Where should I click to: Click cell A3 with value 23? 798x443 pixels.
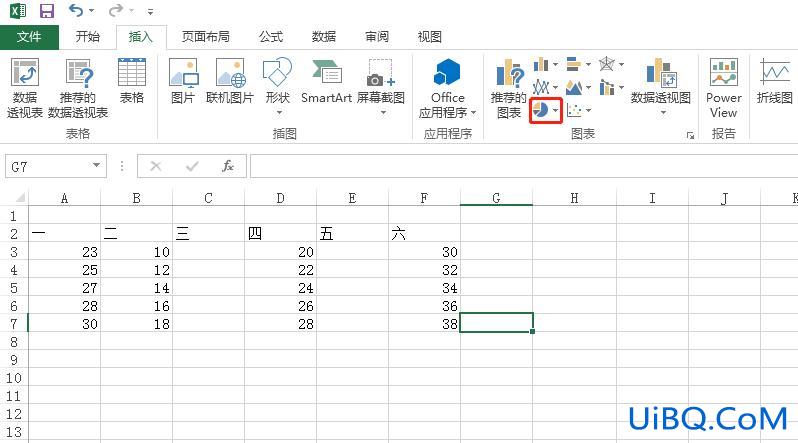tap(64, 252)
